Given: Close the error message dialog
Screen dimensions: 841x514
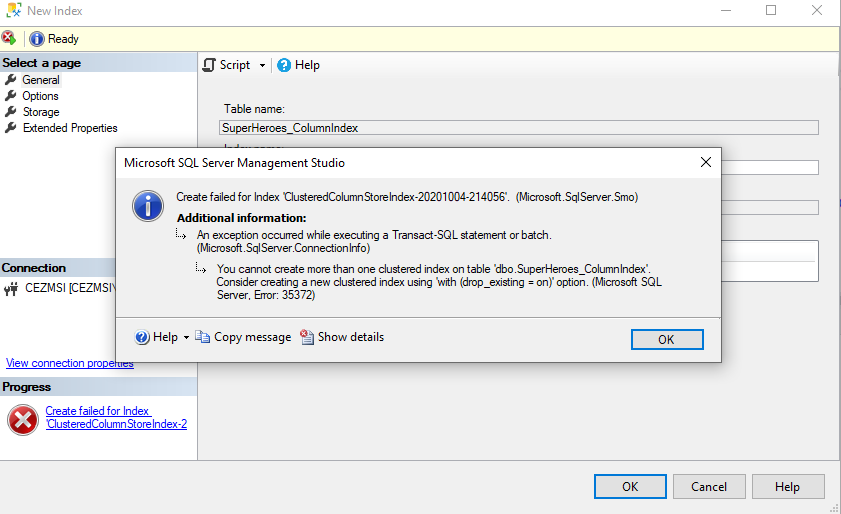Looking at the screenshot, I should click(x=706, y=162).
